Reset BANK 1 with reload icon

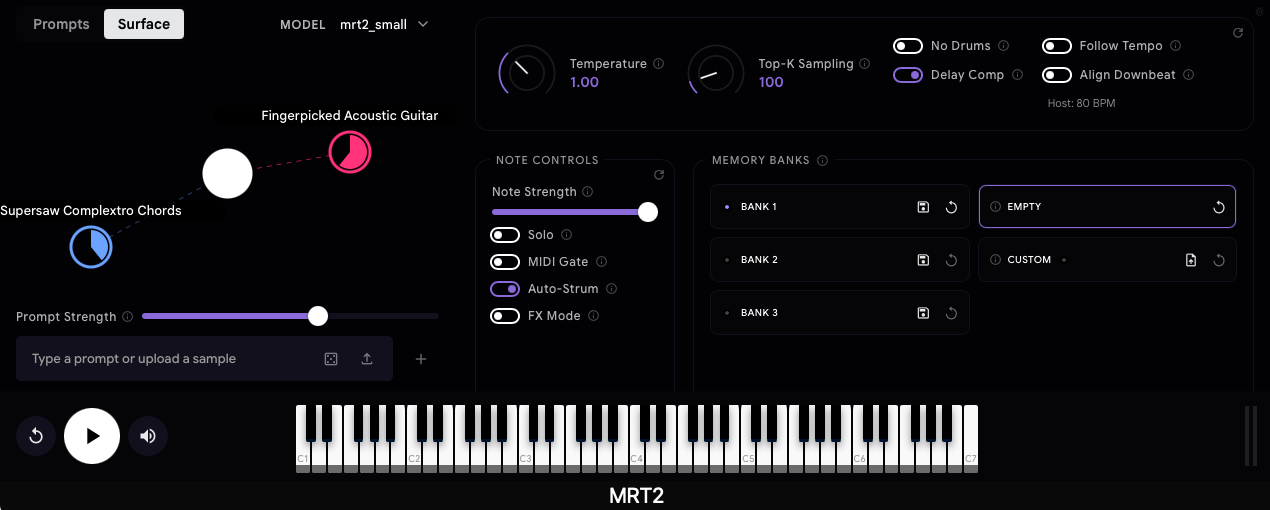[952, 207]
